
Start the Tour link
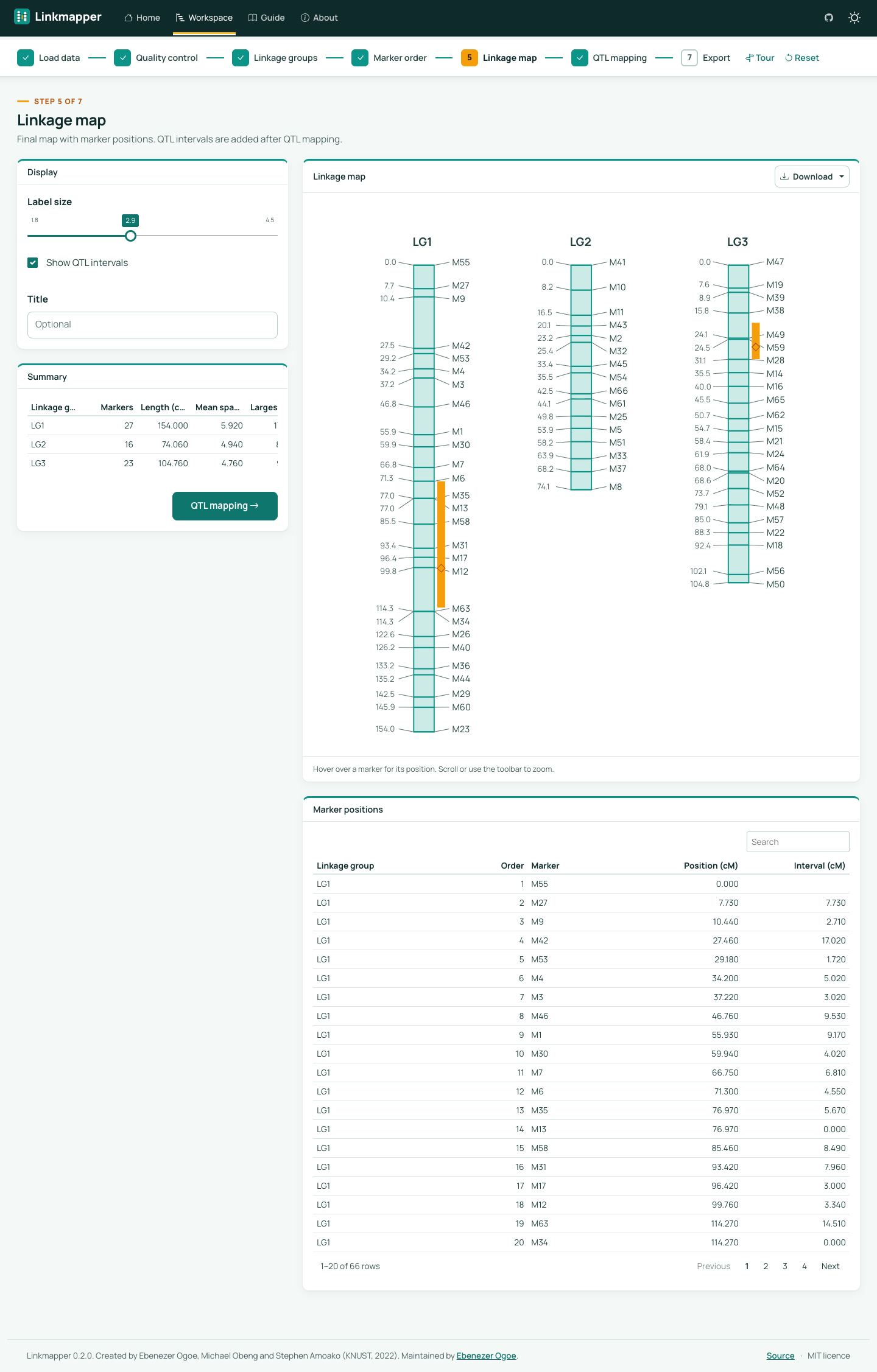(x=760, y=58)
